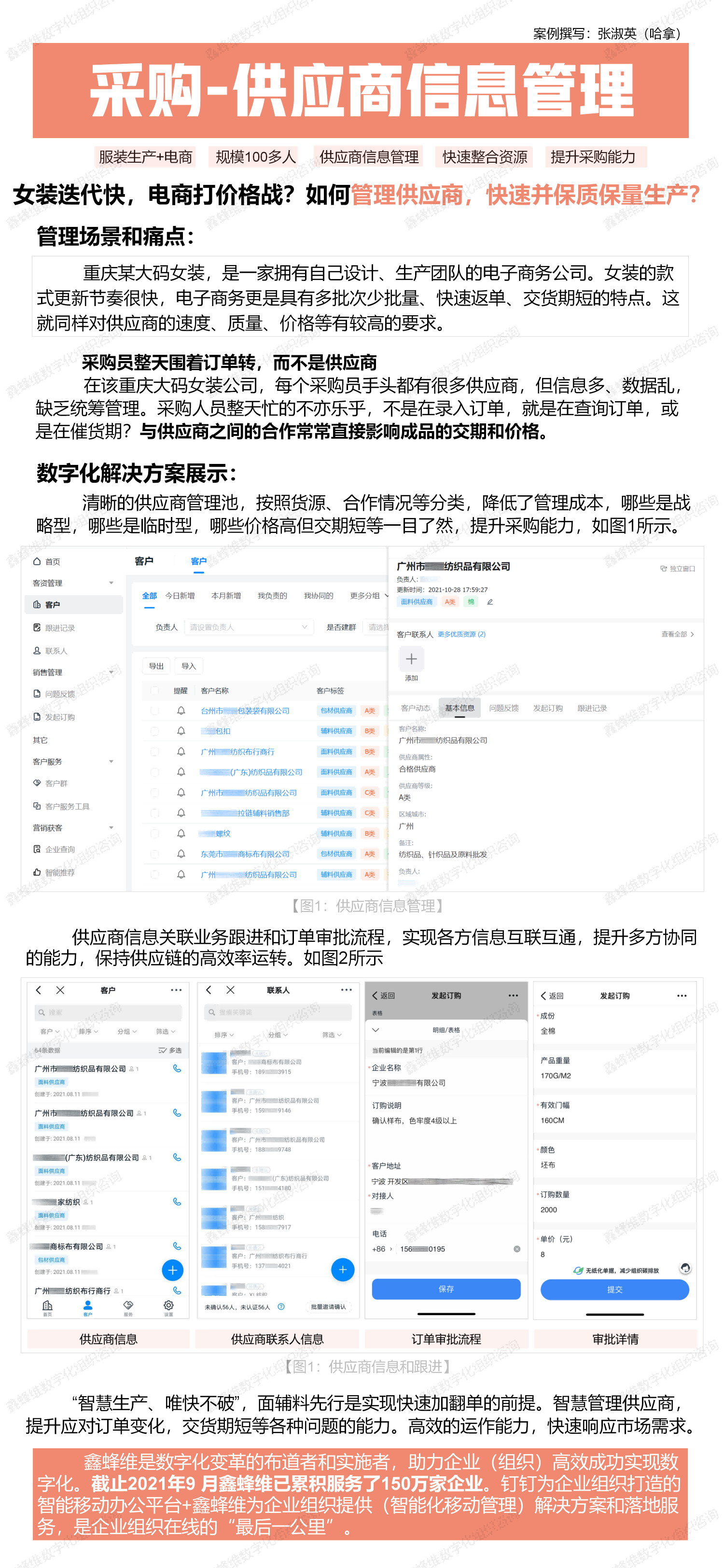Click the 添加 plus tile for contacts

coord(411,658)
